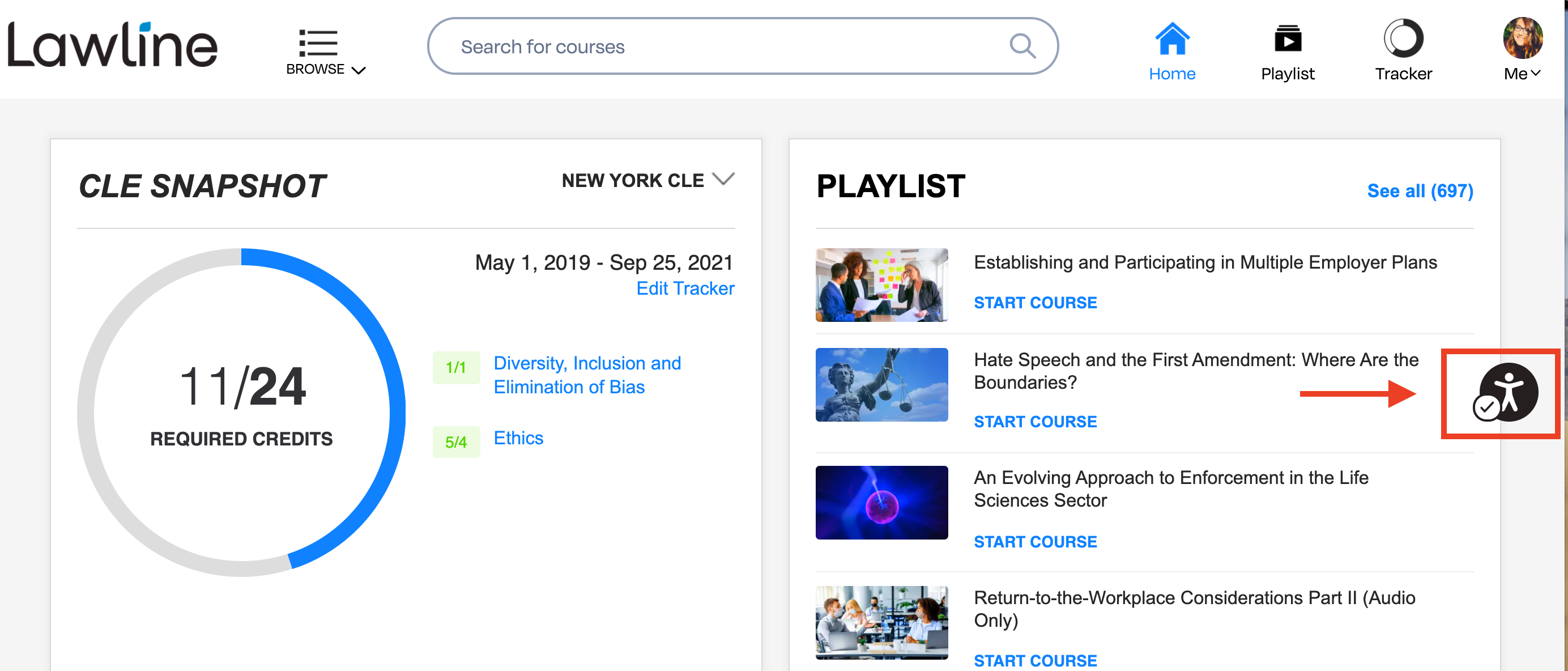Expand the Browse chevron arrow

(359, 71)
